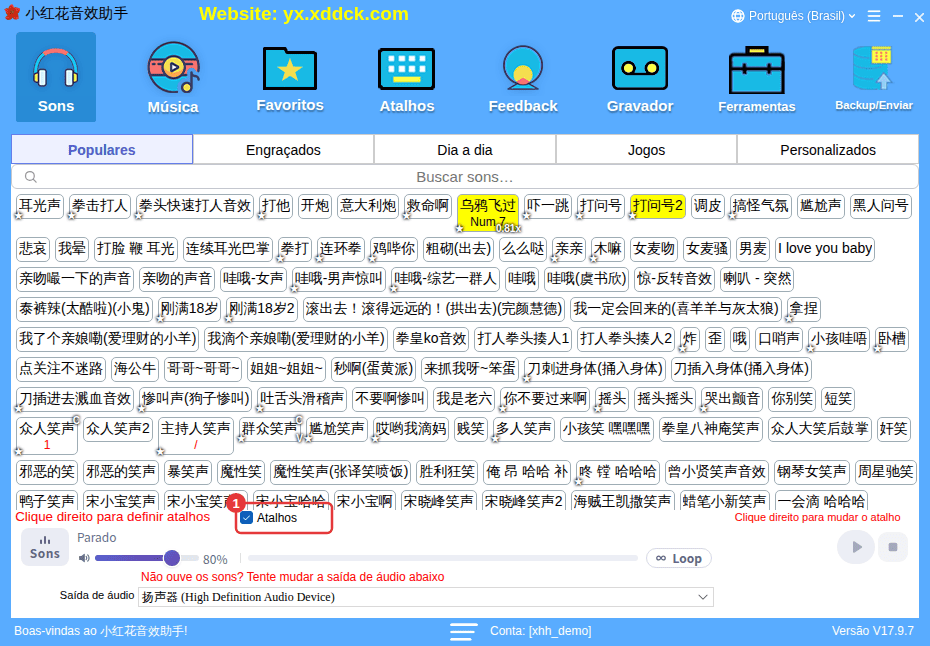Open the Sons headphones section
The image size is (930, 646).
(56, 77)
